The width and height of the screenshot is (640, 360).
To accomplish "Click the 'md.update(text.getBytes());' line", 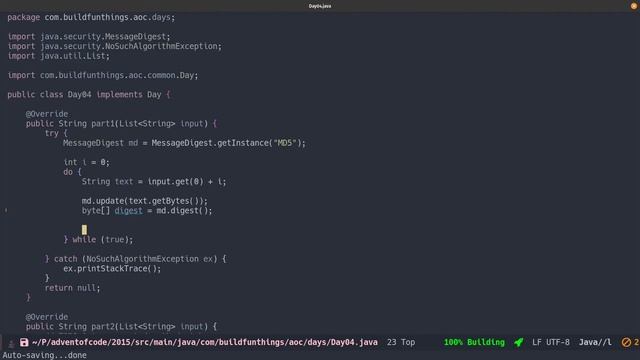I will click(x=145, y=201).
